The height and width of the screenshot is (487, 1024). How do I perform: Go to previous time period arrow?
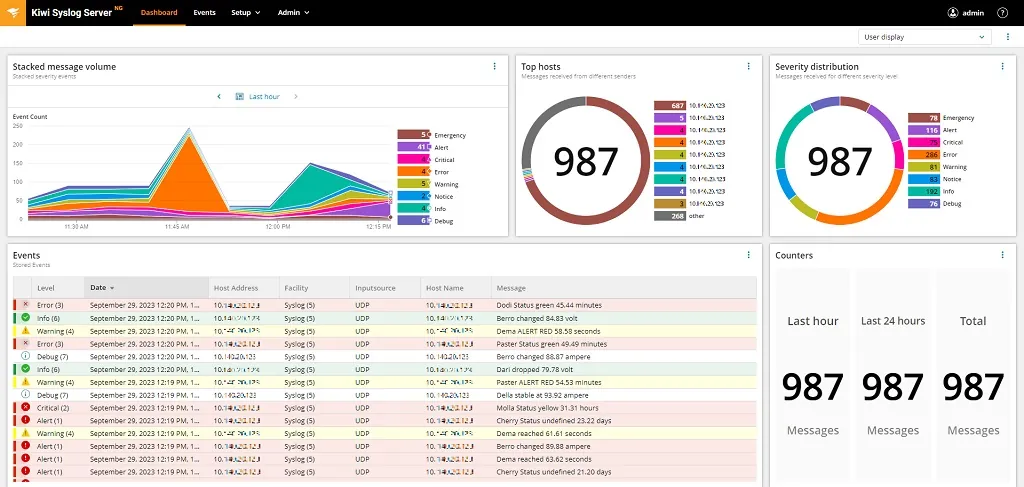coord(219,97)
